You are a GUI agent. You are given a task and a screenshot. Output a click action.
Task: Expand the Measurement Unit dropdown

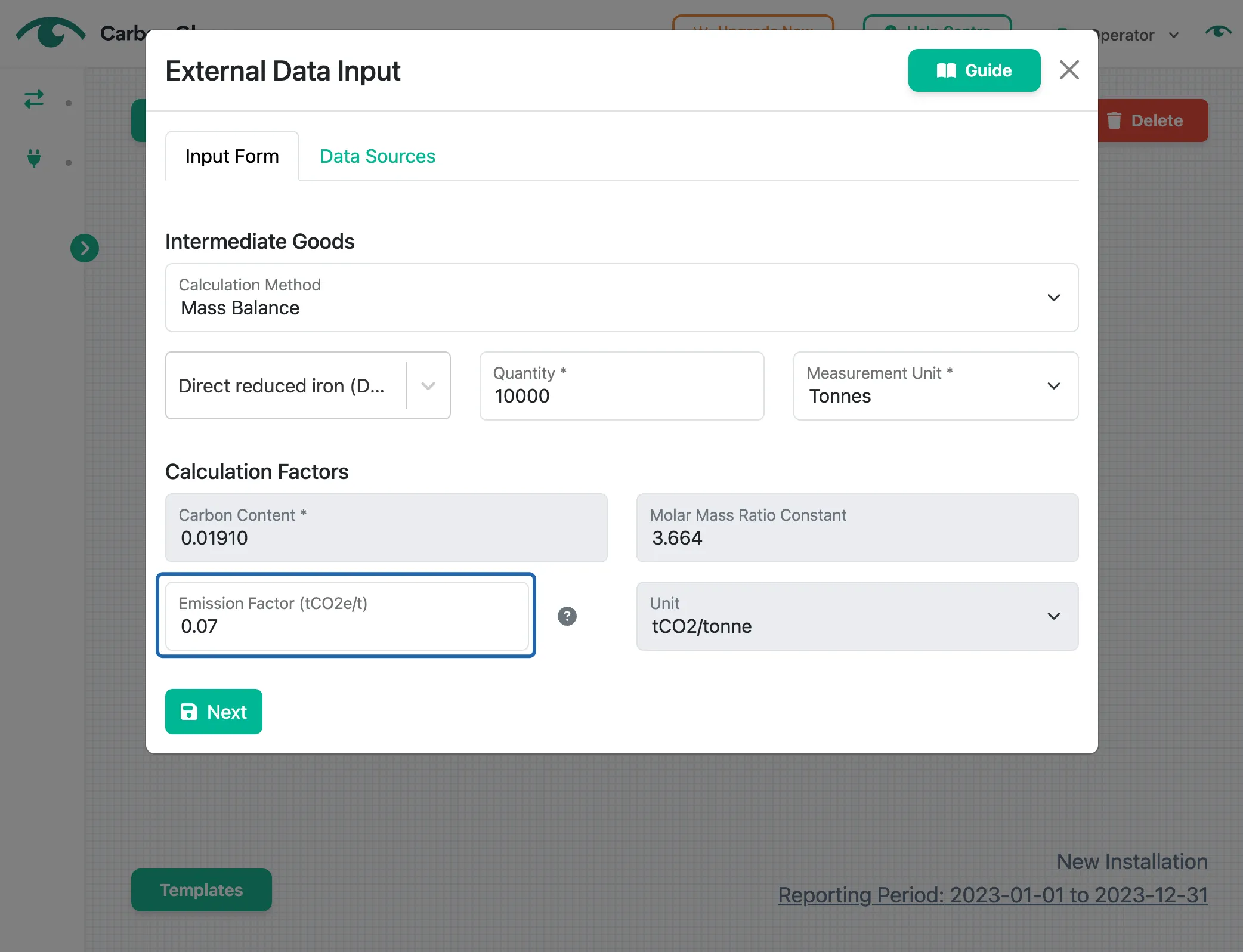[935, 386]
